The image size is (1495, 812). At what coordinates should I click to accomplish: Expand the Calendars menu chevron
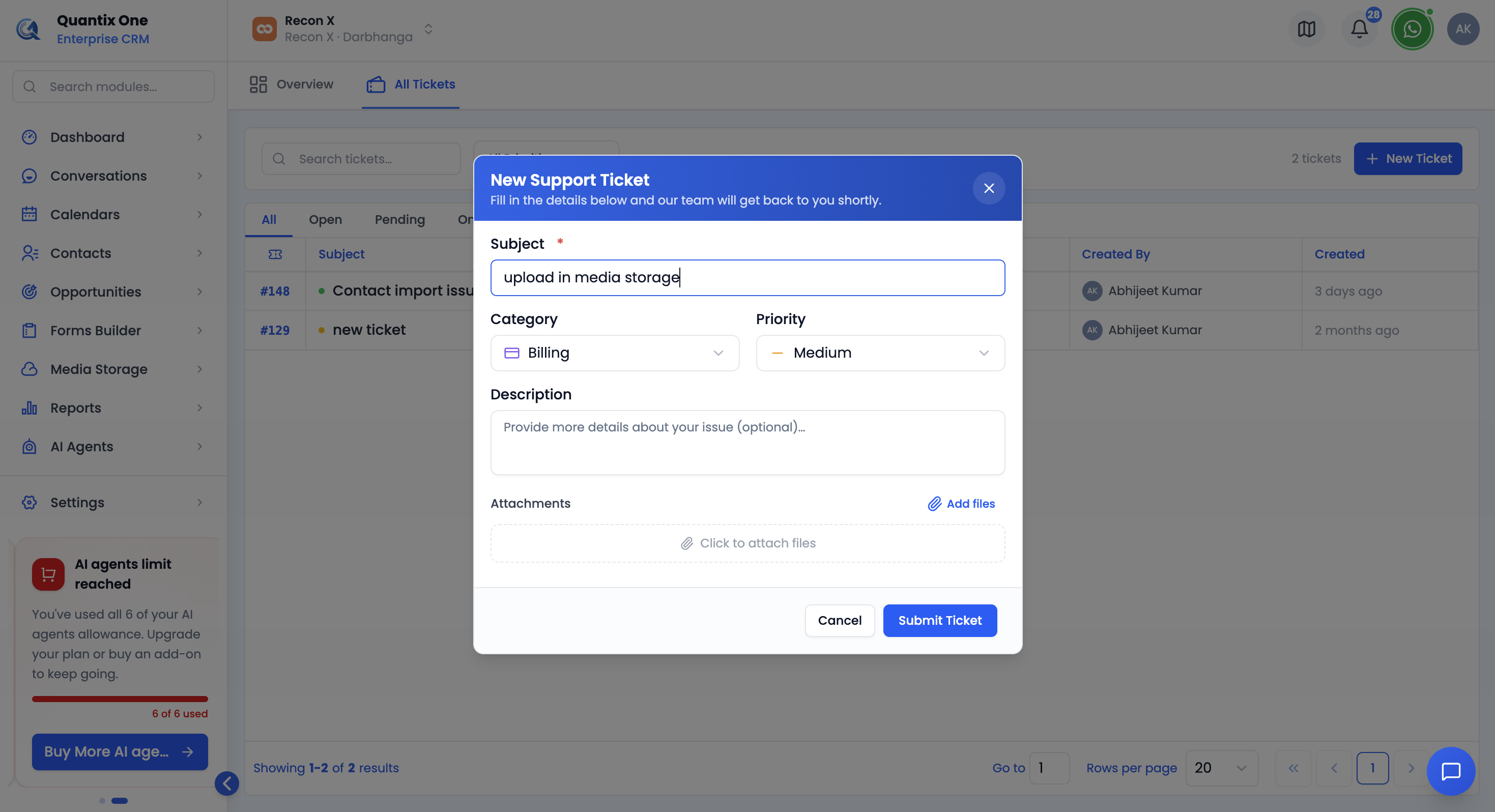pos(199,214)
